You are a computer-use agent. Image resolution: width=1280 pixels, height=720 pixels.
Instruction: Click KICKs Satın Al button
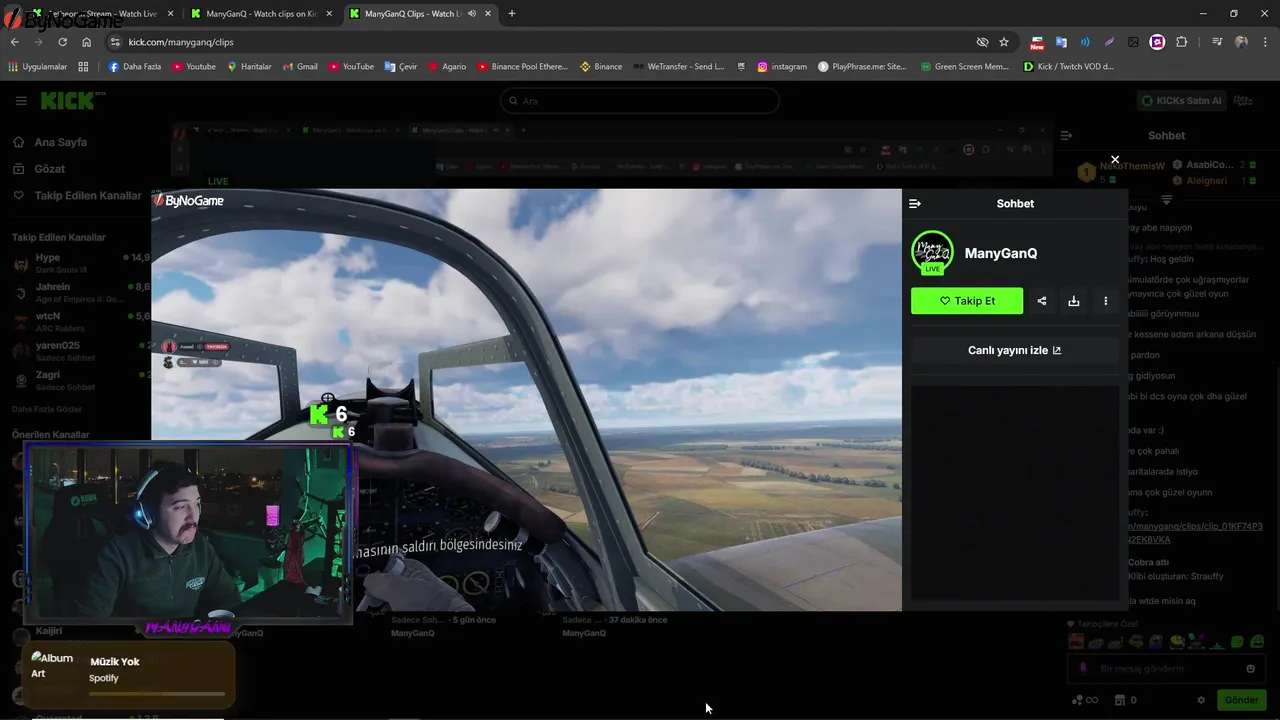coord(1183,101)
